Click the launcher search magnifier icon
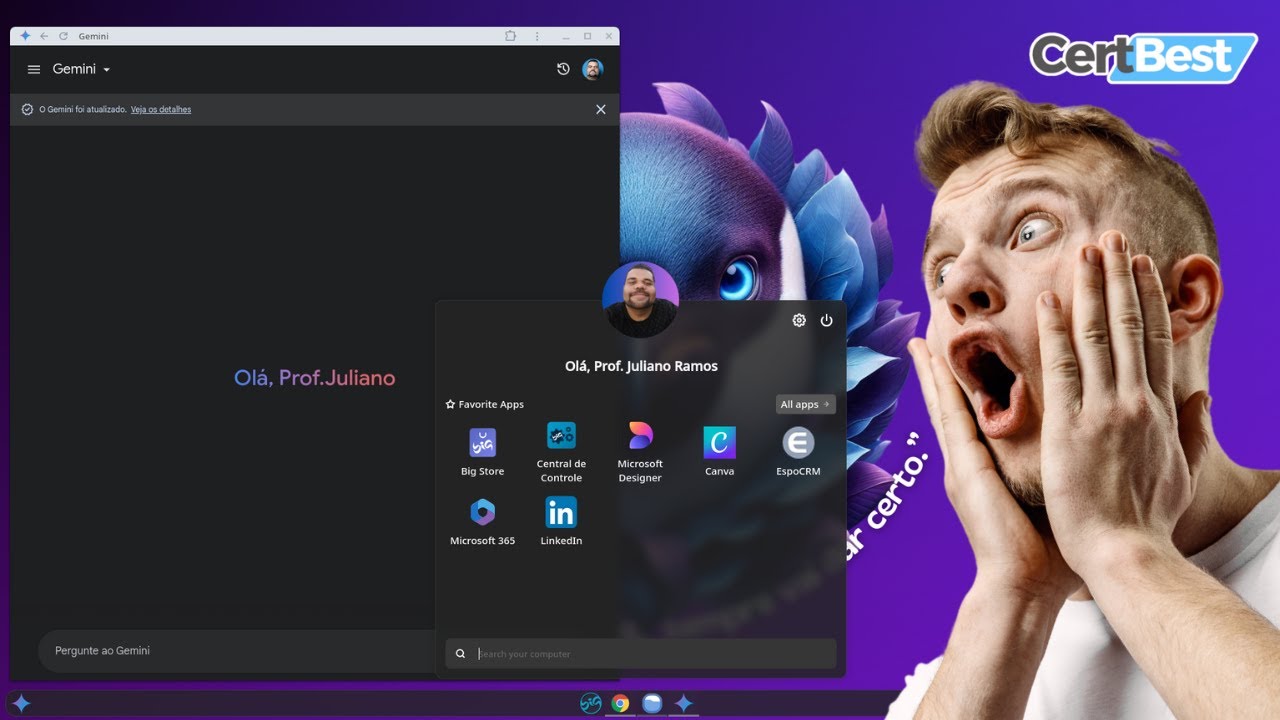This screenshot has height=720, width=1280. click(460, 654)
